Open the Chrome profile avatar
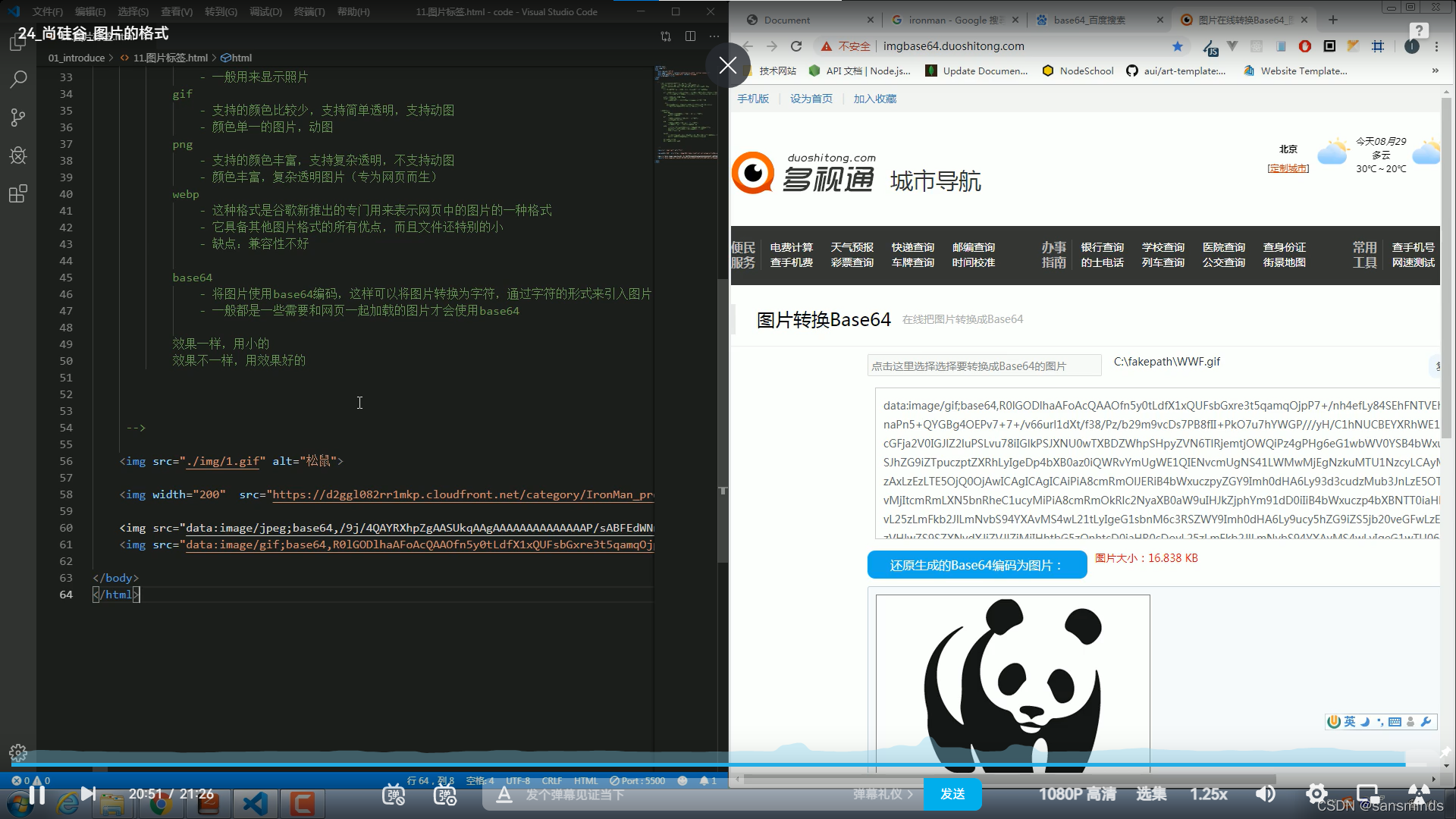This screenshot has width=1456, height=819. click(x=1412, y=46)
